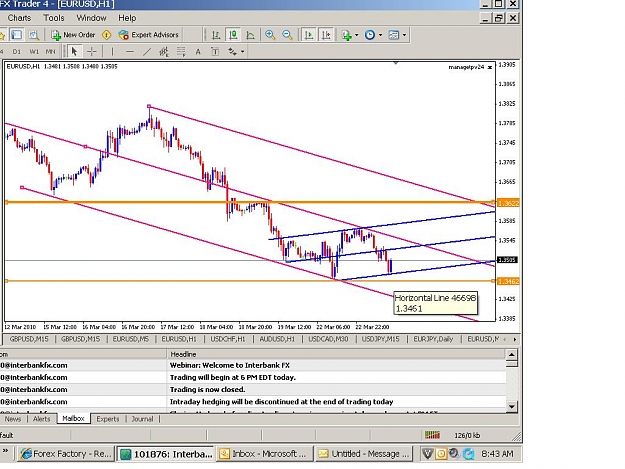Select the orange 1.3462 horizontal line label
Screen dimensions: 625x469
[509, 281]
